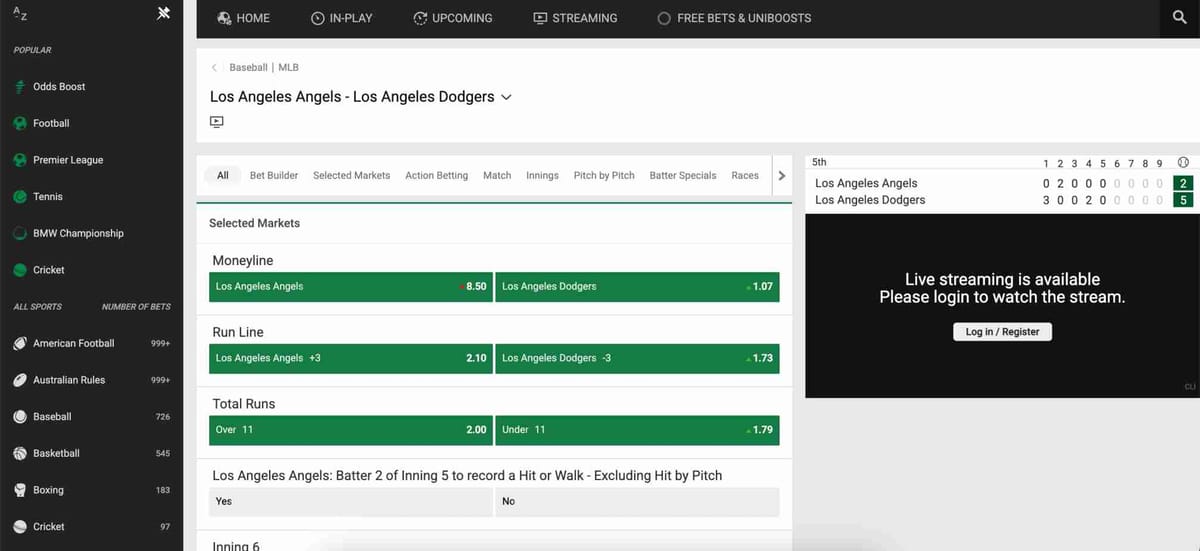The height and width of the screenshot is (551, 1200).
Task: Click the Tennis ball icon
Action: tap(20, 197)
